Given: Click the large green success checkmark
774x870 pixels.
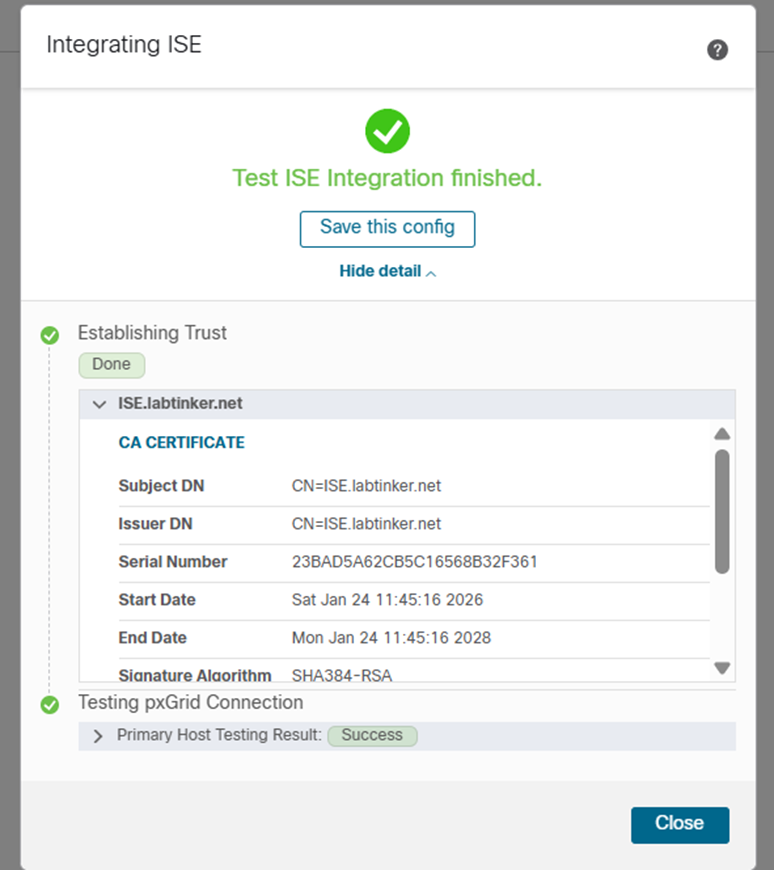Looking at the screenshot, I should (x=387, y=131).
